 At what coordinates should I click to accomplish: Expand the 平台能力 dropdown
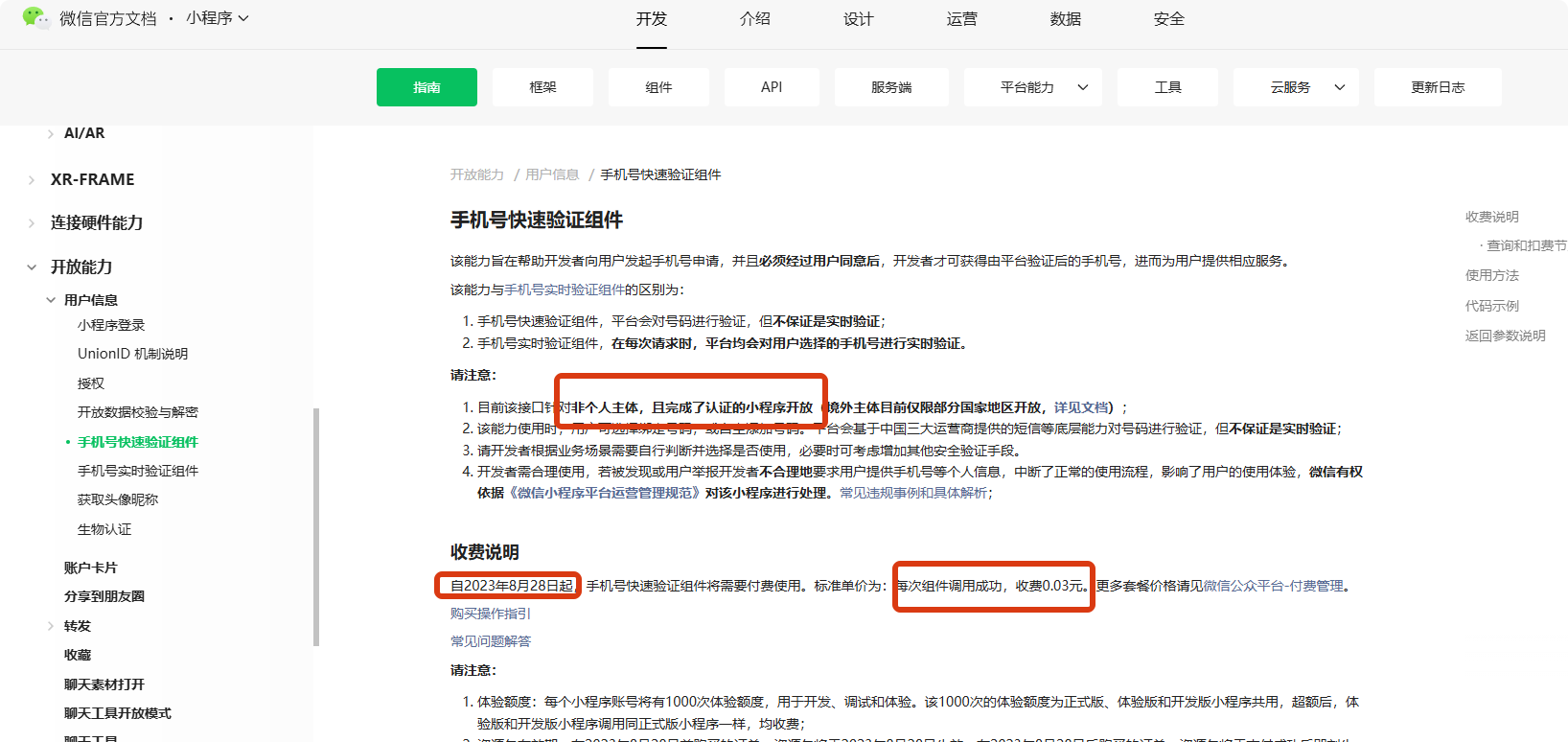pos(1033,87)
